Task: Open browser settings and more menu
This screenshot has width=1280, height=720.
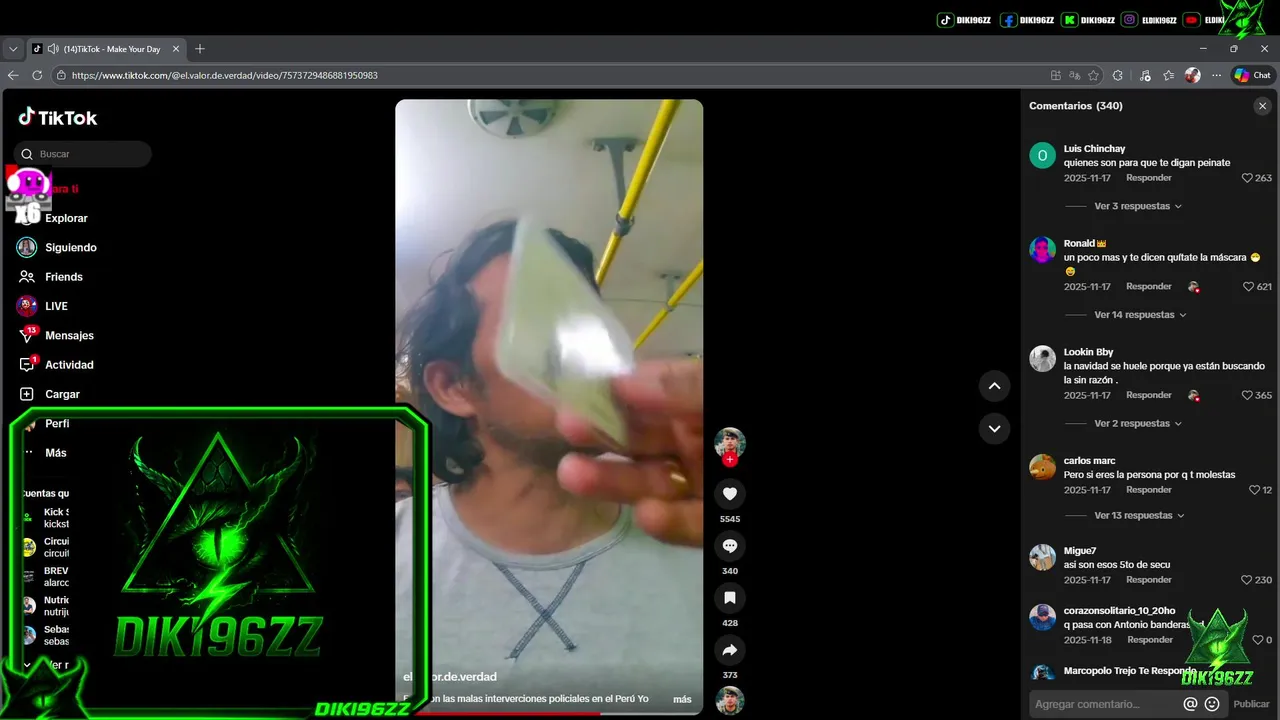Action: (x=1216, y=75)
